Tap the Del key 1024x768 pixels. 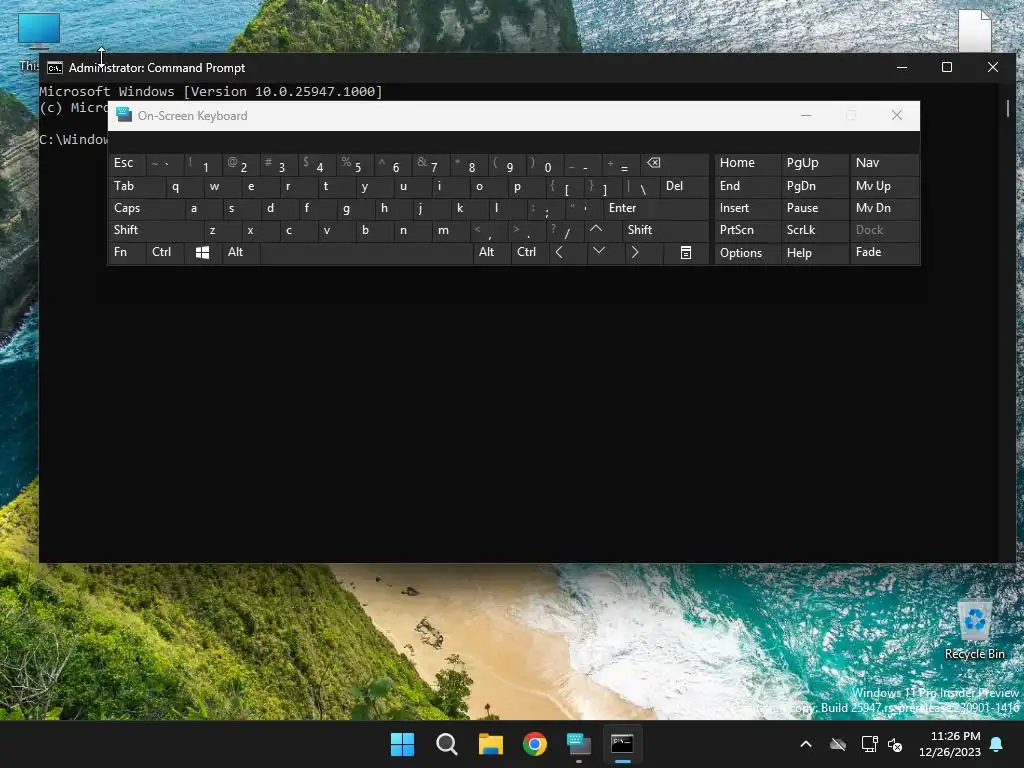click(684, 186)
